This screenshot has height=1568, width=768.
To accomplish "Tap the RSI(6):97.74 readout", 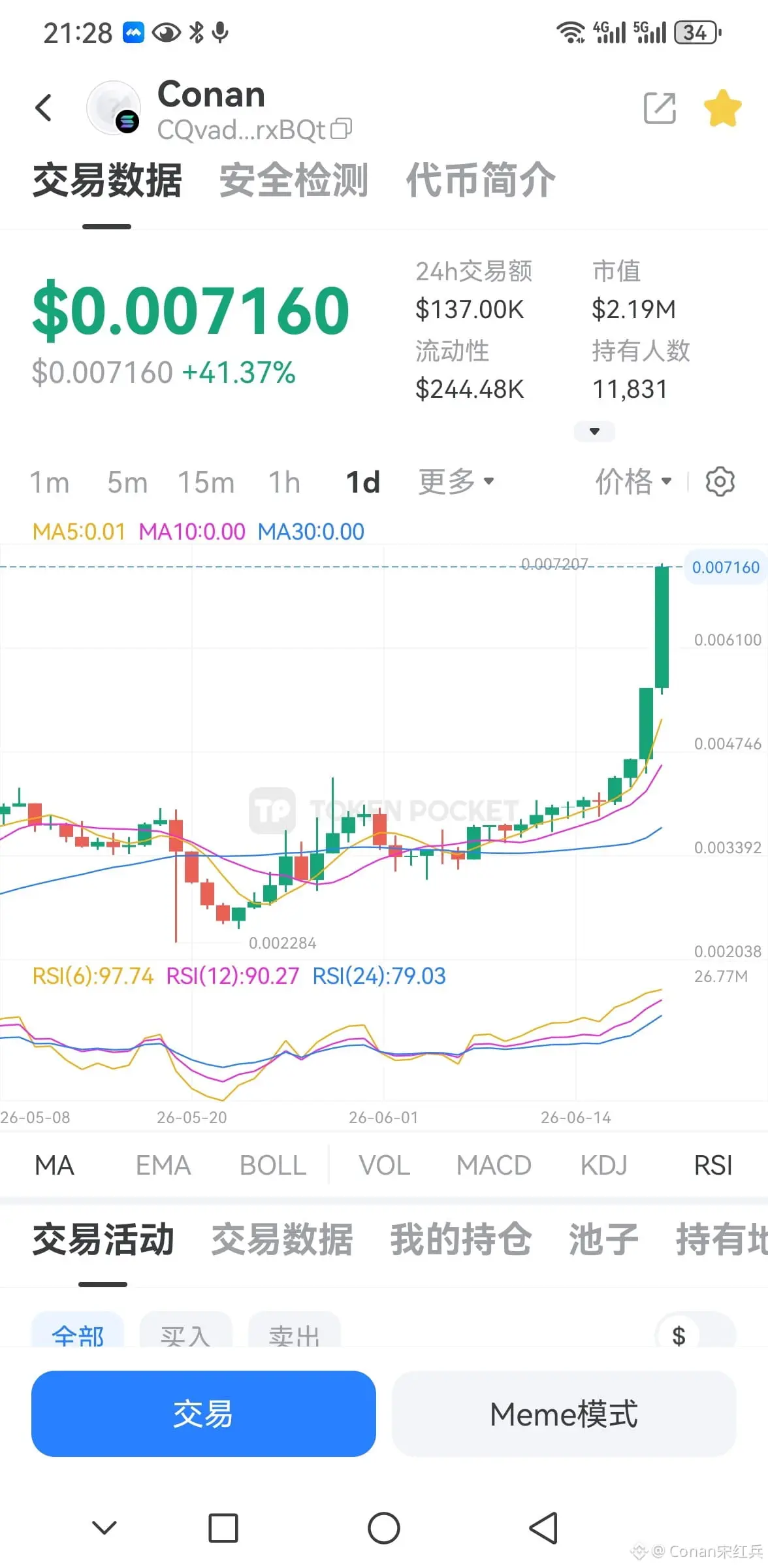I will click(x=93, y=976).
